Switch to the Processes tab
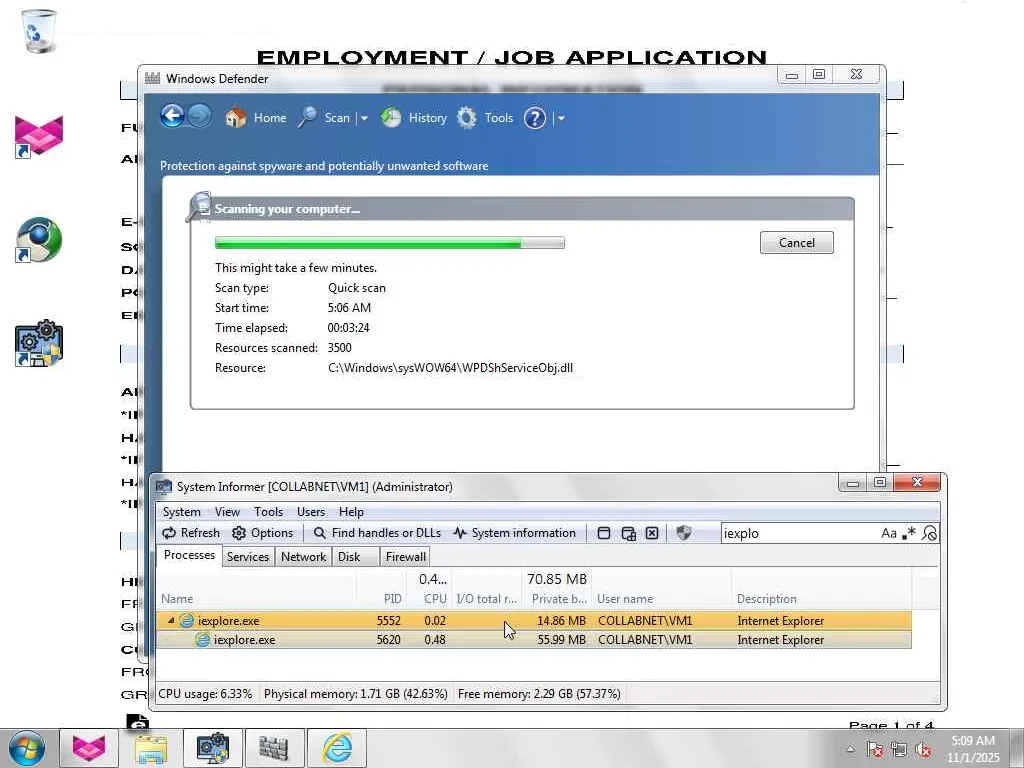This screenshot has width=1024, height=768. pyautogui.click(x=189, y=555)
